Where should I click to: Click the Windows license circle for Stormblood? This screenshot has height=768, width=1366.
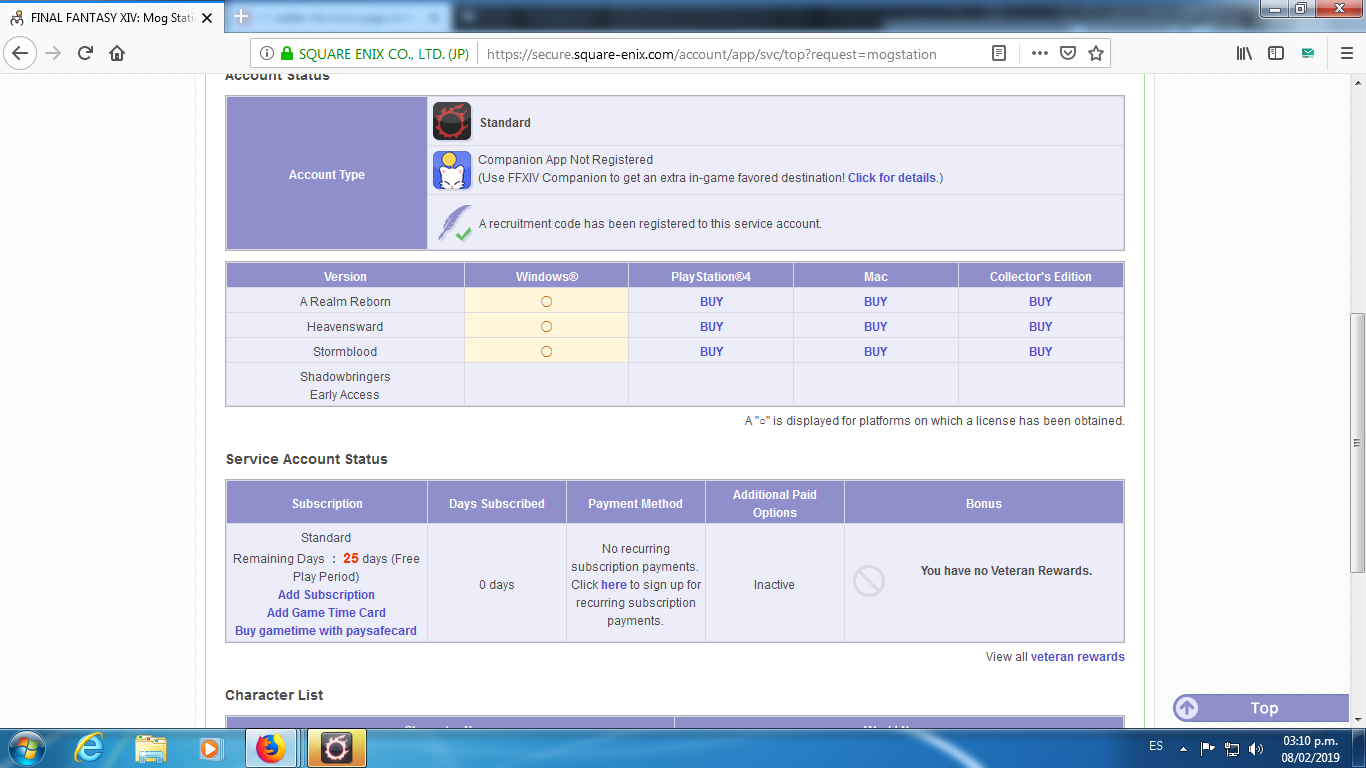tap(546, 351)
